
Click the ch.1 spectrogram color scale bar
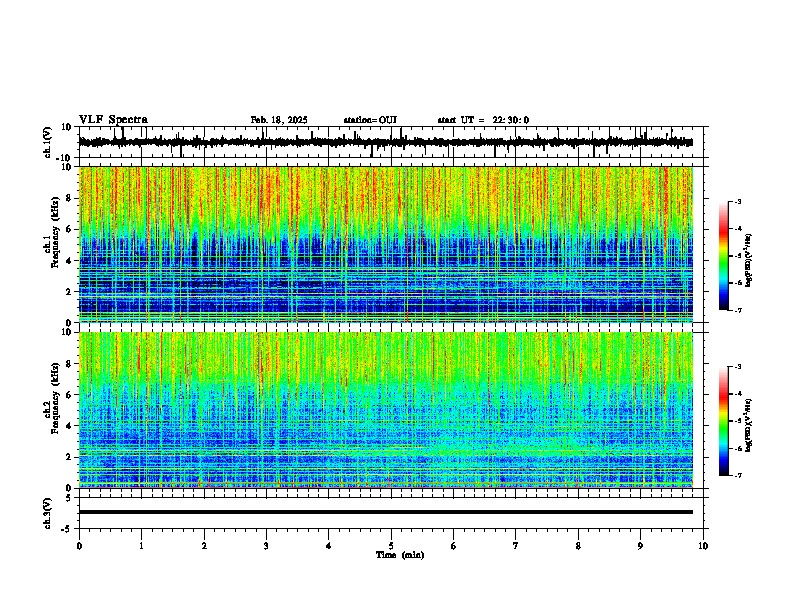coord(724,256)
